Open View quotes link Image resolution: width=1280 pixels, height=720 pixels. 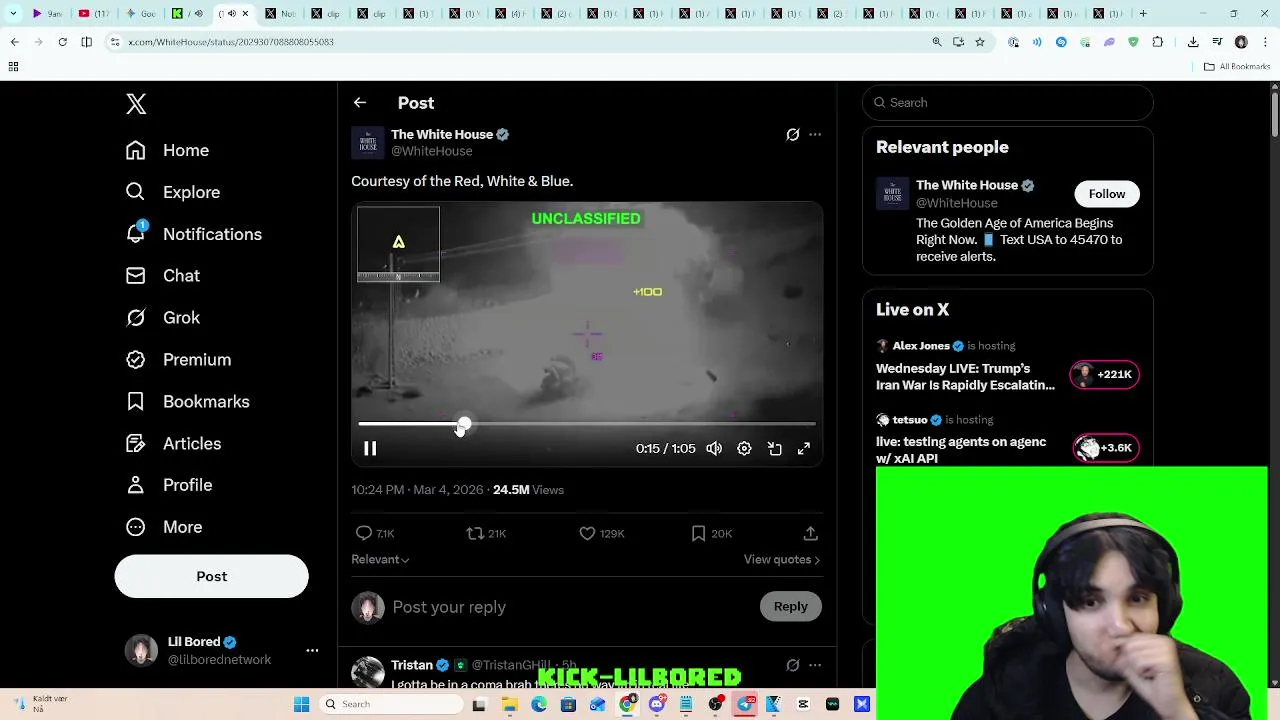click(x=782, y=560)
